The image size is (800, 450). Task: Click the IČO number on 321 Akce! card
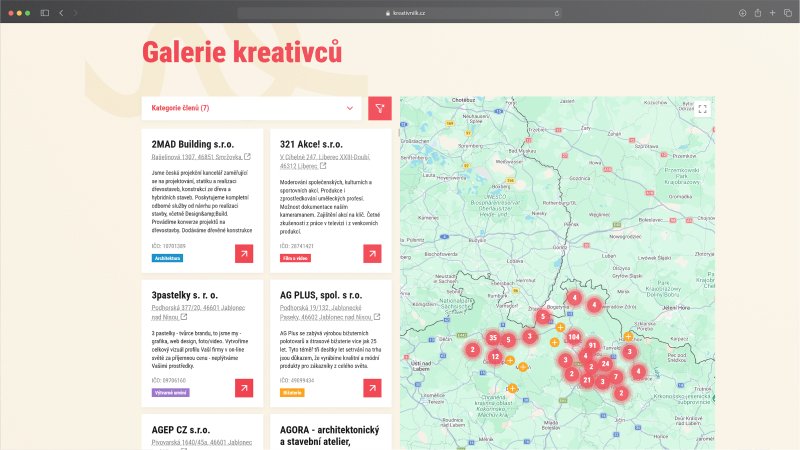pyautogui.click(x=296, y=246)
